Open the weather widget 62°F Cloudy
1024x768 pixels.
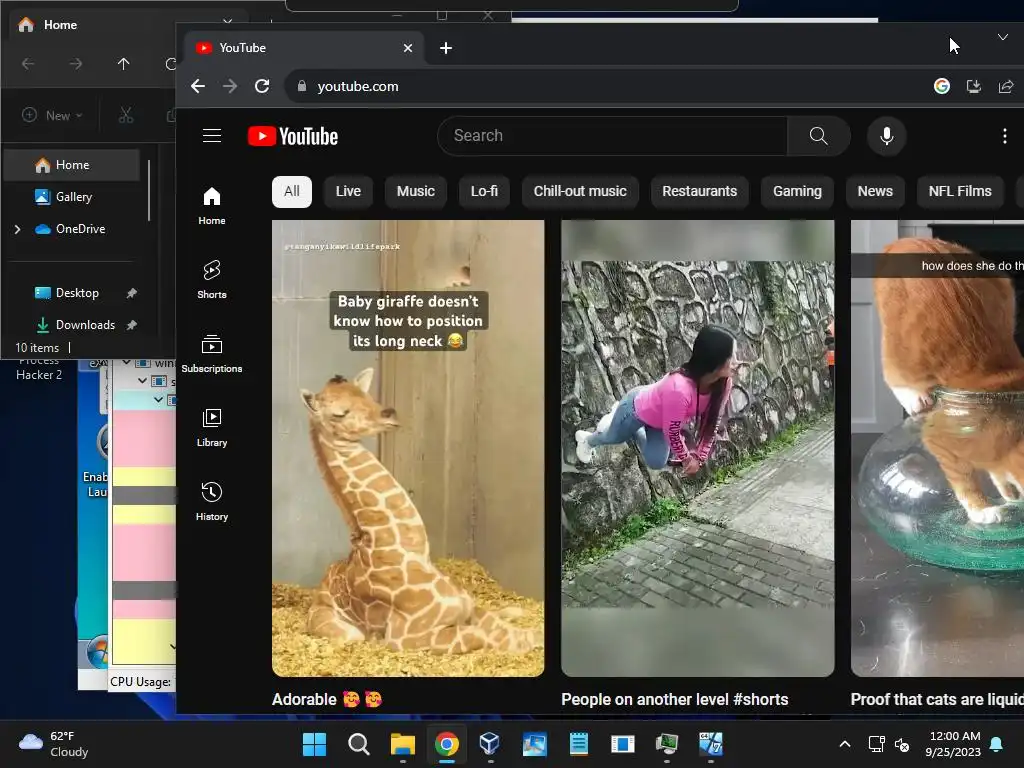pos(54,744)
